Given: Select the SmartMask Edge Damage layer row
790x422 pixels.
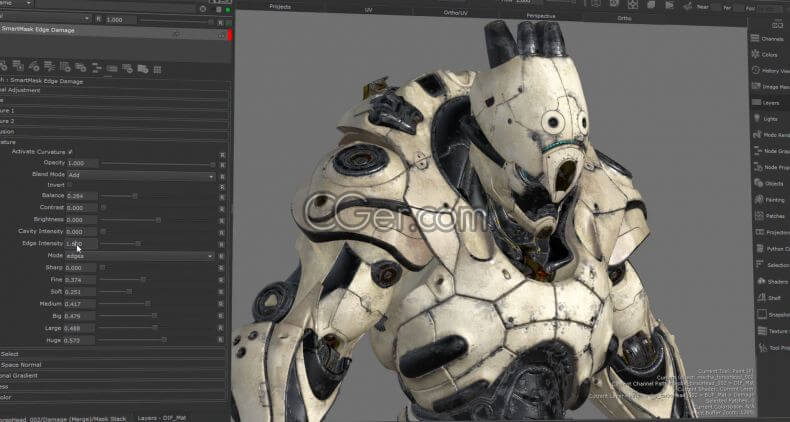Looking at the screenshot, I should point(114,31).
